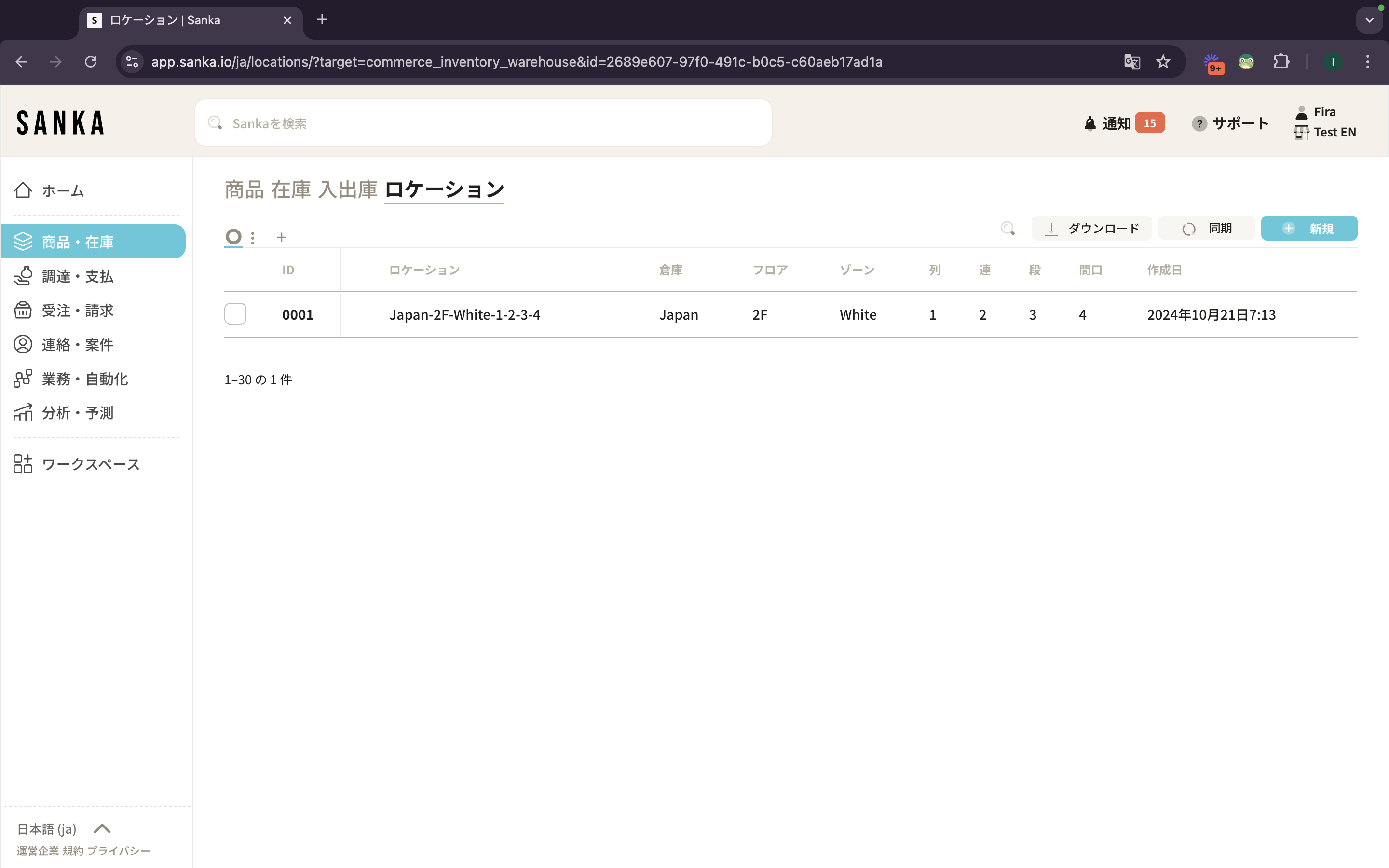Click the Sankaを検索 search field
Image resolution: width=1389 pixels, height=868 pixels.
[x=482, y=123]
